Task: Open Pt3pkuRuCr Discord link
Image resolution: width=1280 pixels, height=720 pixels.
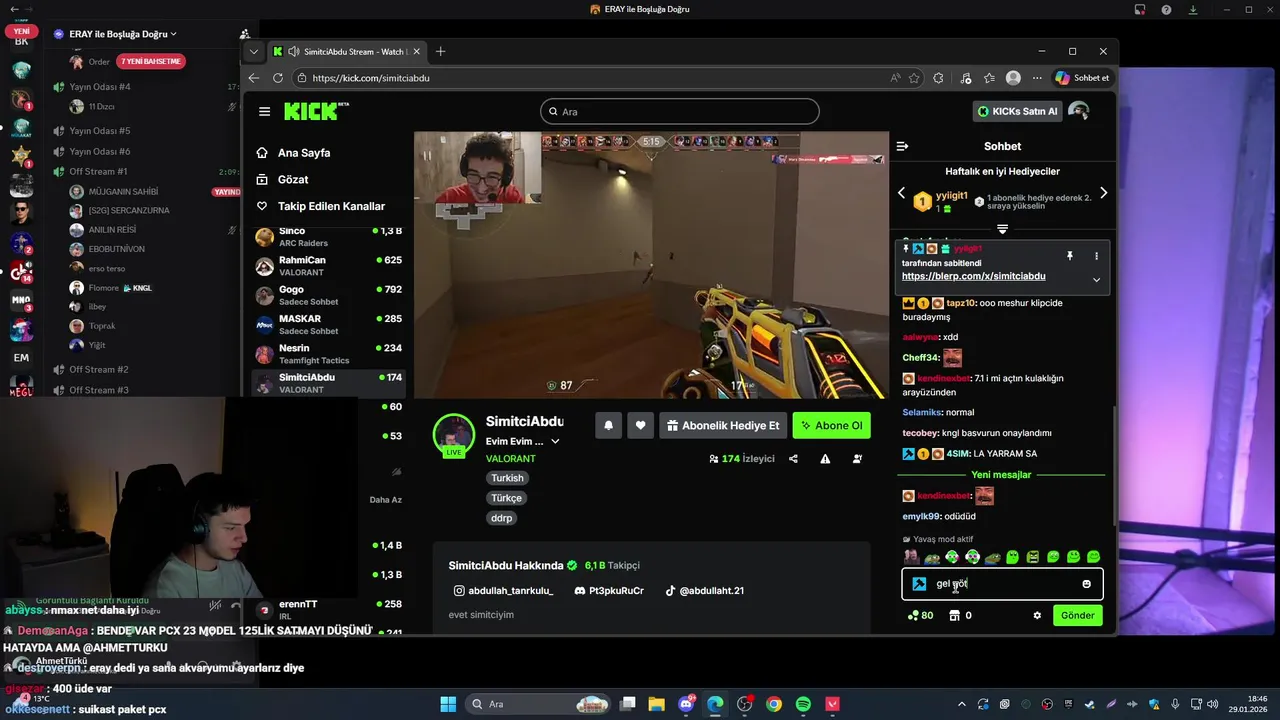Action: point(609,591)
